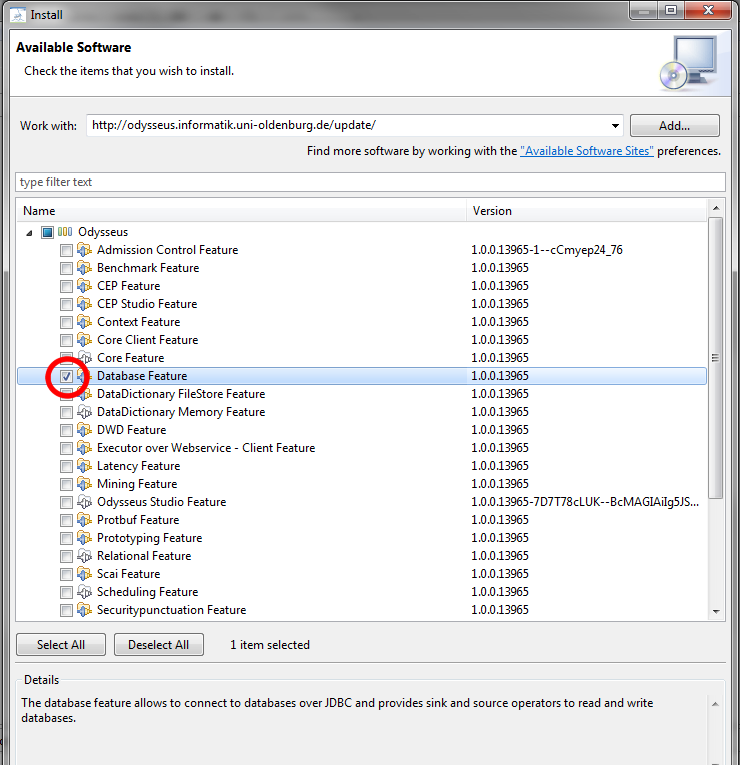
Task: Open the Work with site dropdown
Action: [614, 126]
